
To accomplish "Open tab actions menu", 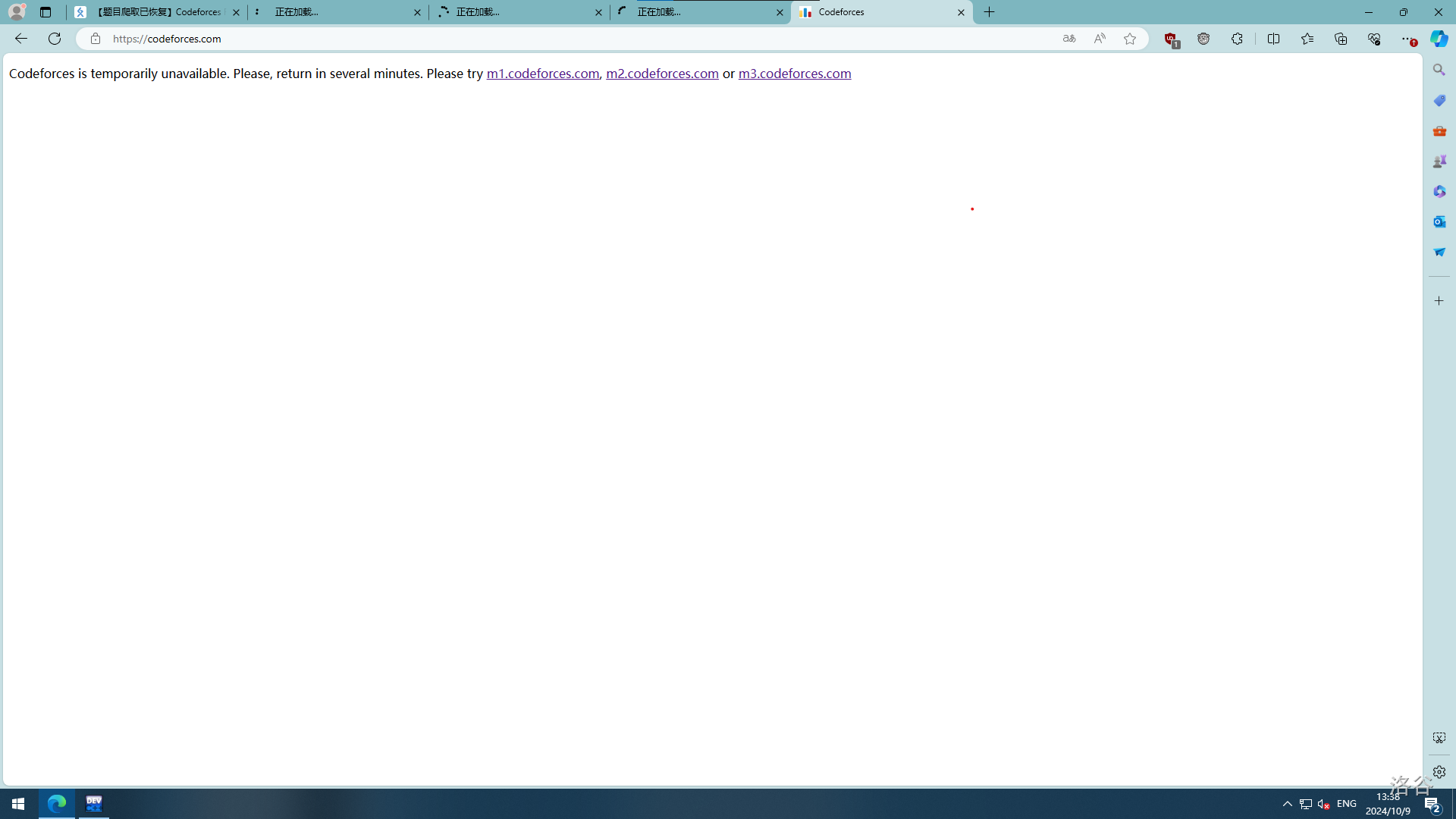I will (45, 12).
